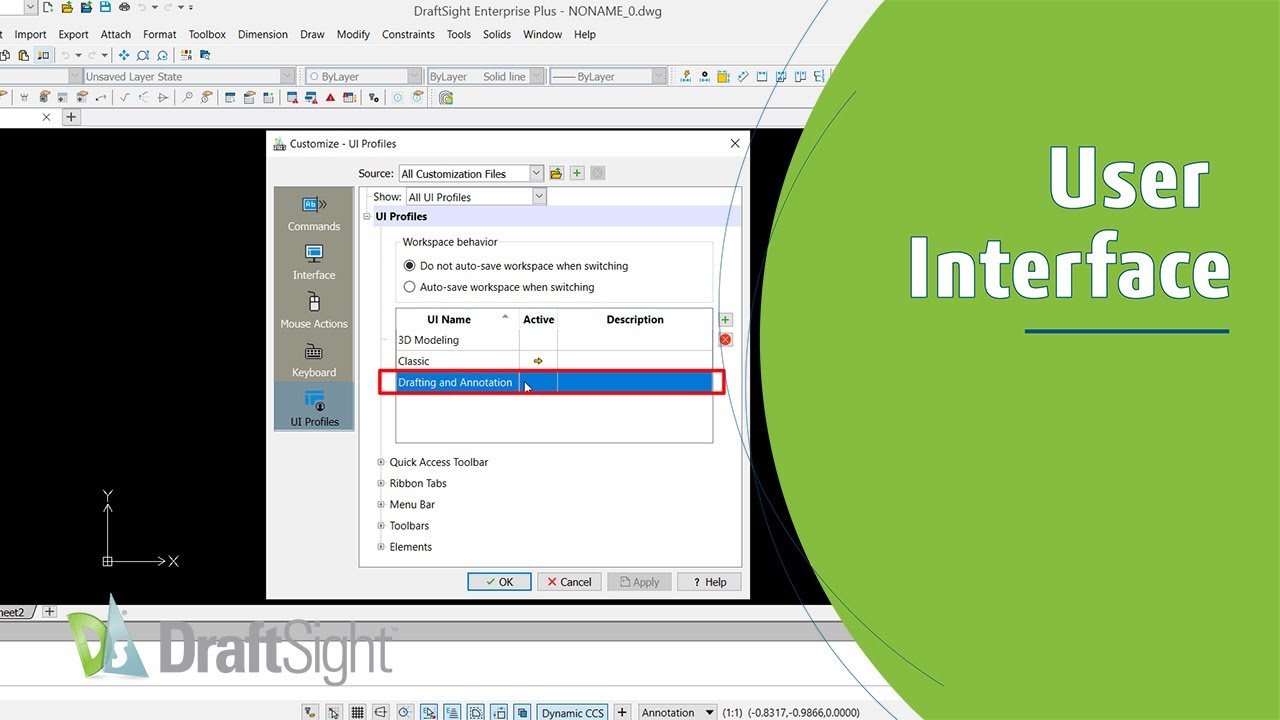
Task: Select the UI Profiles section in sidebar
Action: [314, 408]
